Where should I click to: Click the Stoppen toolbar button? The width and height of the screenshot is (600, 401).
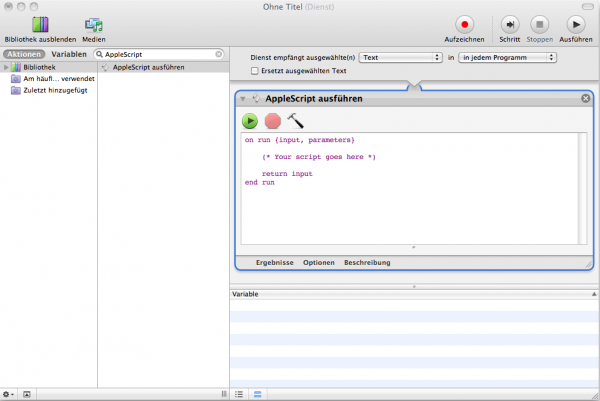pos(540,24)
